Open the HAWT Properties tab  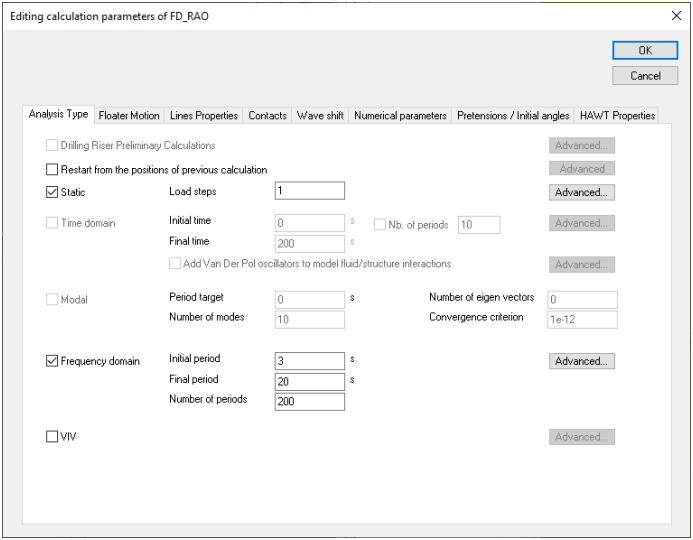tap(617, 116)
